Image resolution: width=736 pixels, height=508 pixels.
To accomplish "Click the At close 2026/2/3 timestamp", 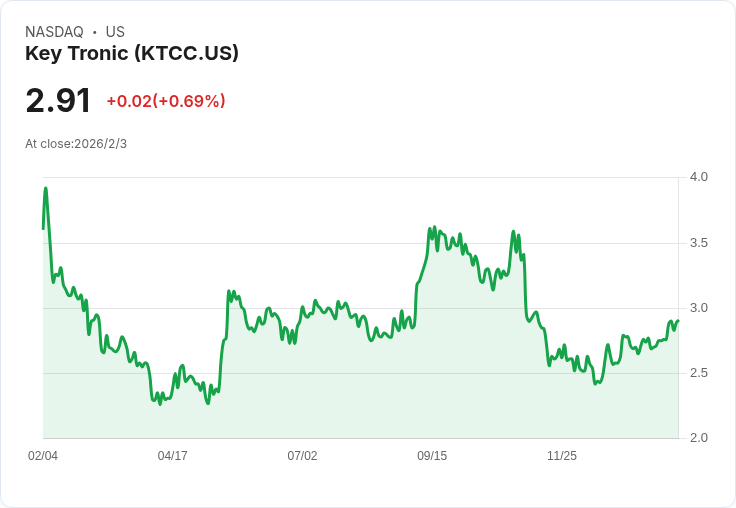I will [x=76, y=144].
